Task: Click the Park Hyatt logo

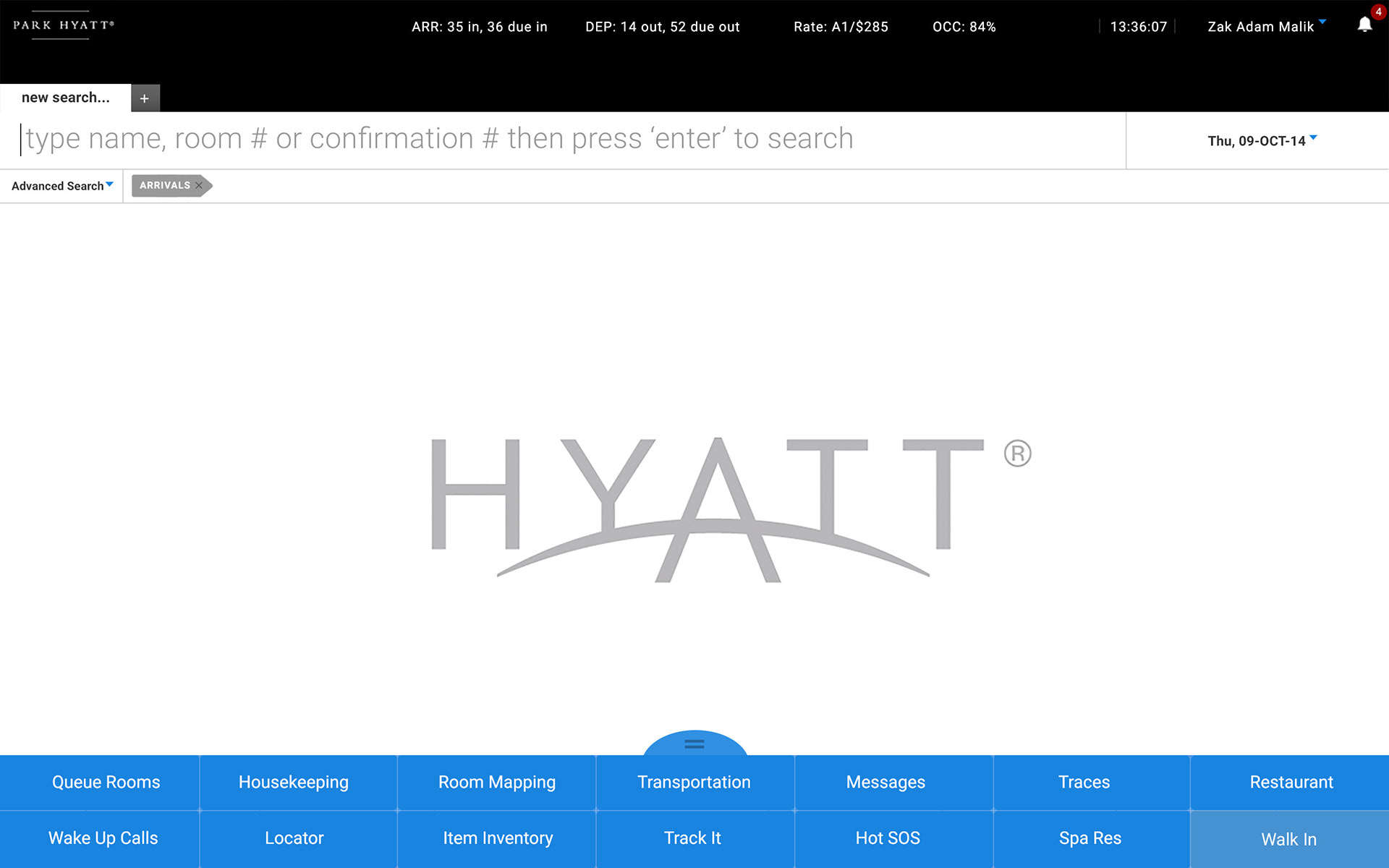Action: coord(63,25)
